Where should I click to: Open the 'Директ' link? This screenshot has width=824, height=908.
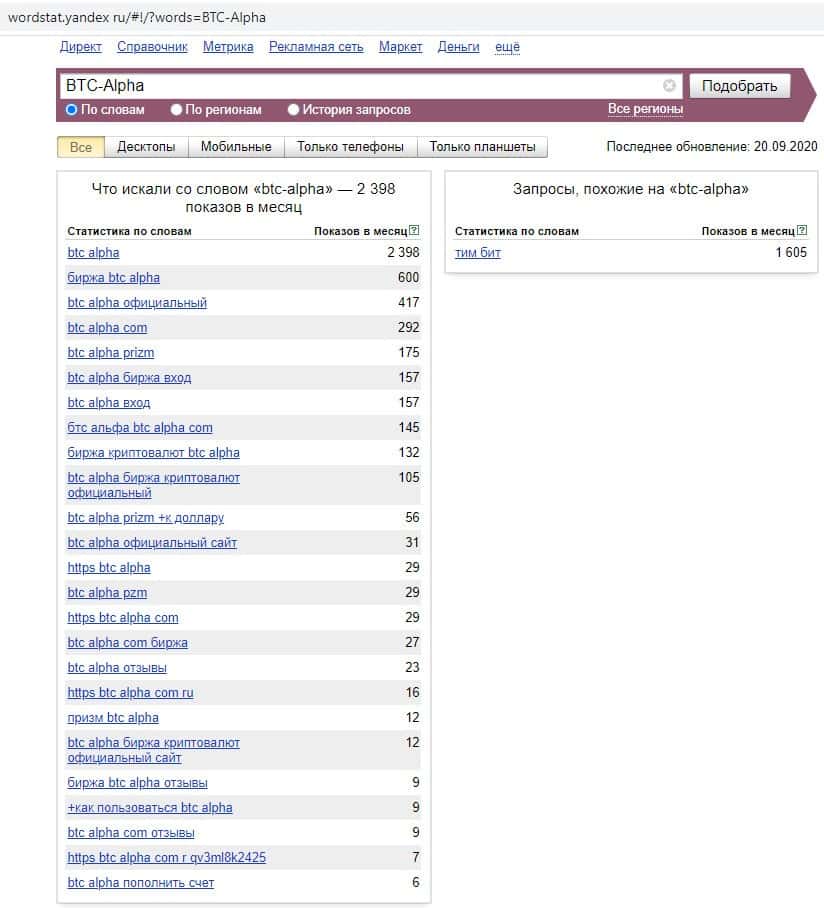coord(80,47)
